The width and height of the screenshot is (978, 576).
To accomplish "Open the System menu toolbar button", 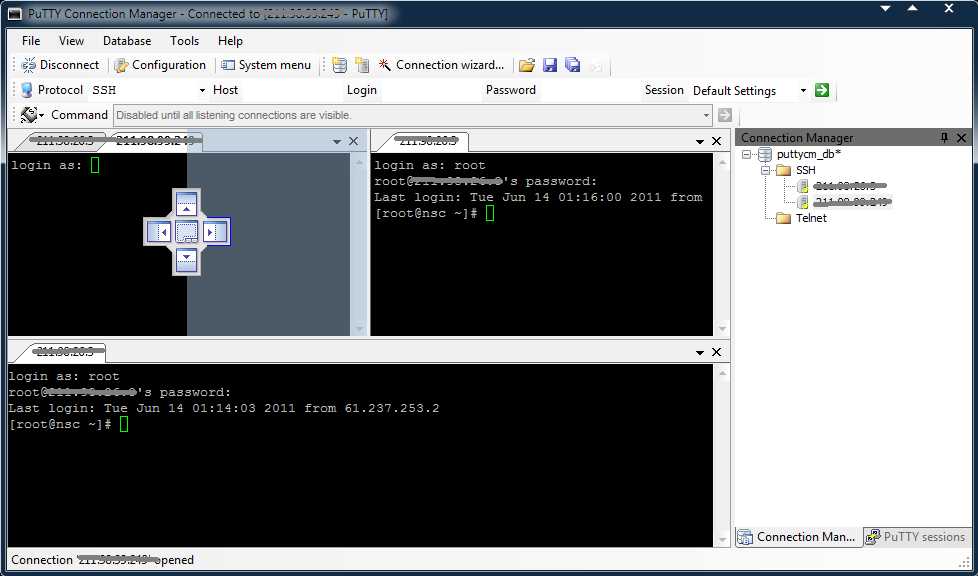I will tap(266, 65).
